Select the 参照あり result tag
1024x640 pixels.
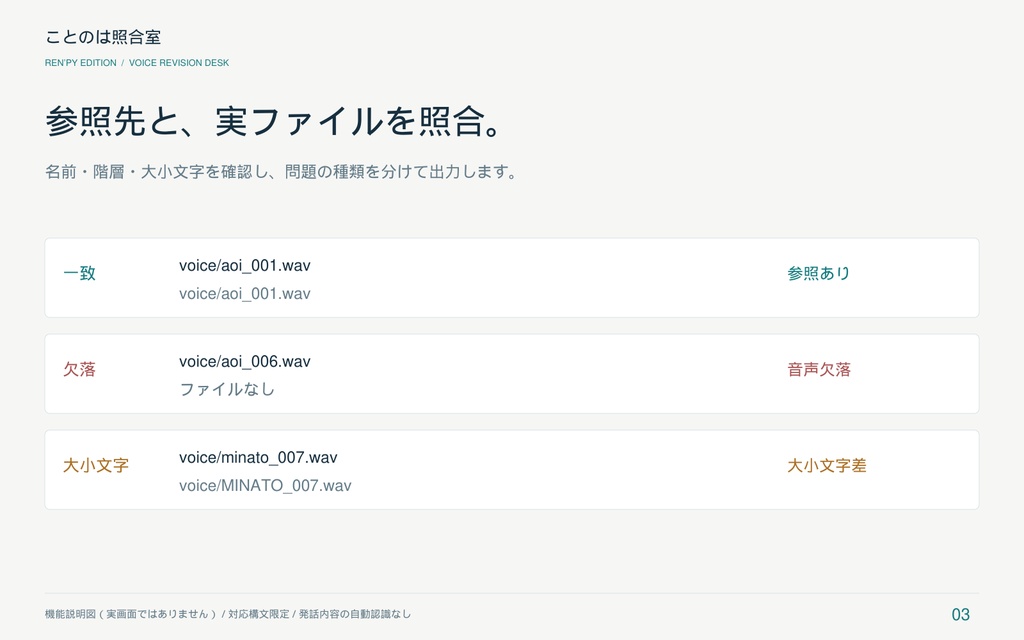pyautogui.click(x=818, y=273)
